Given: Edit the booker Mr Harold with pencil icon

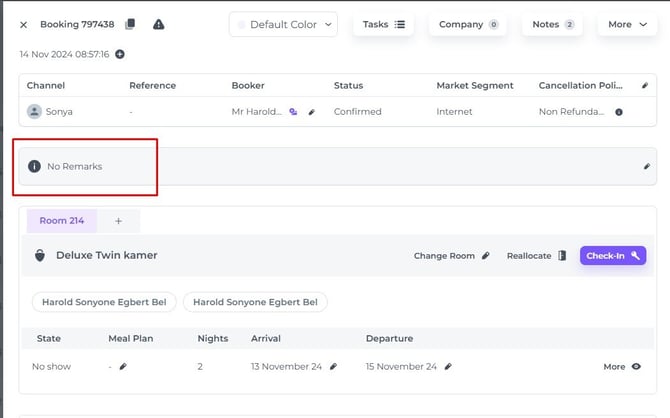Looking at the screenshot, I should pyautogui.click(x=311, y=112).
